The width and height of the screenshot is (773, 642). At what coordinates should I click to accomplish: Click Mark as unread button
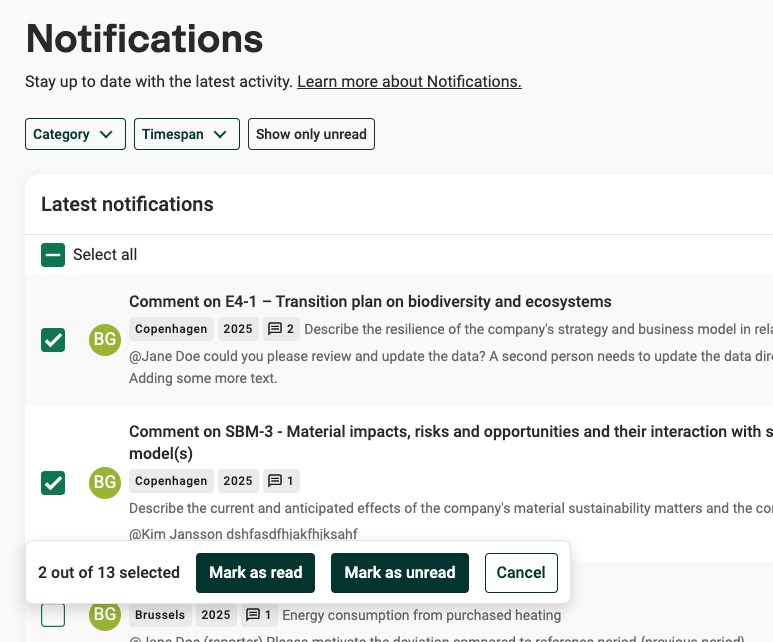[x=400, y=573]
